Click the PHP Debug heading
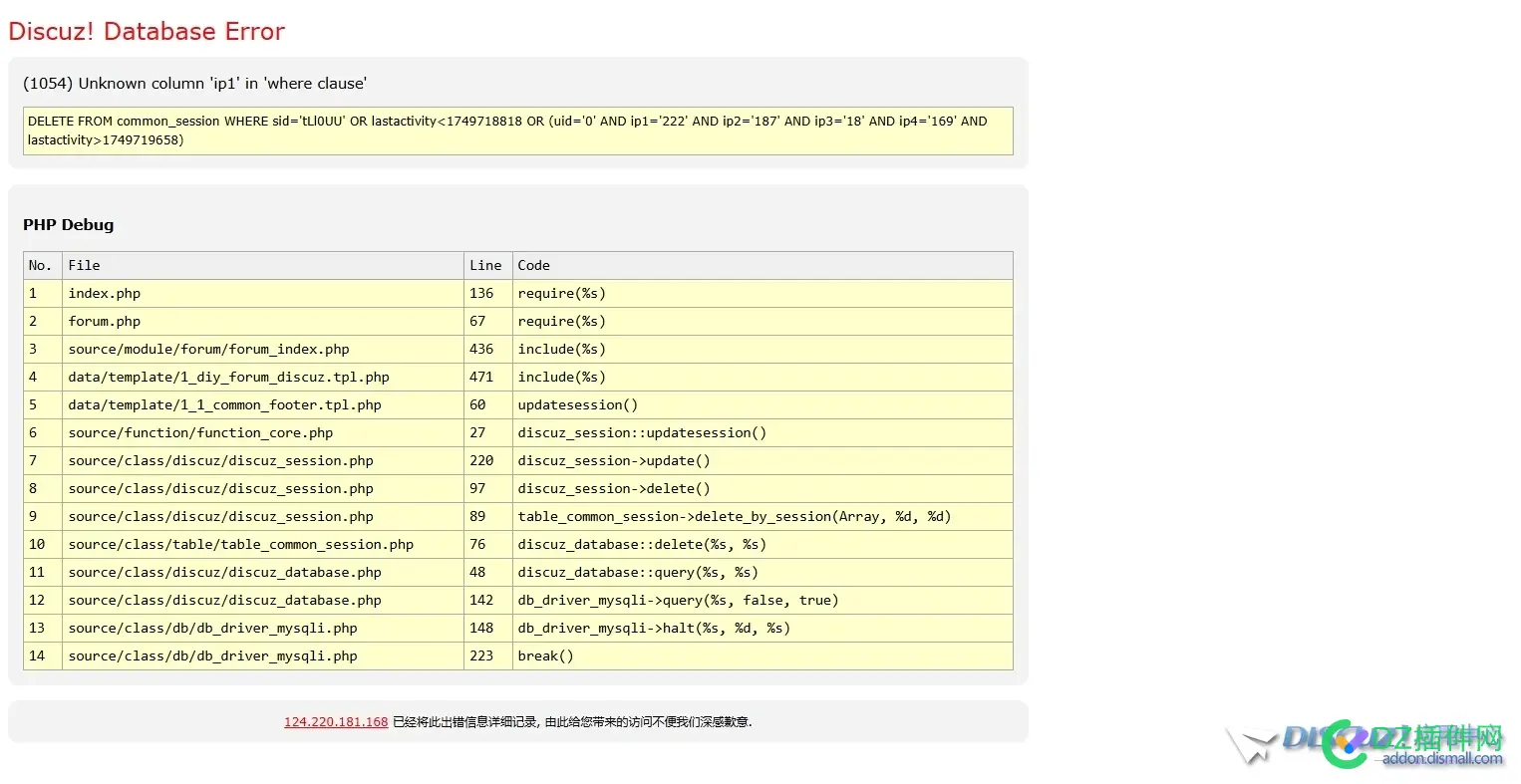The width and height of the screenshot is (1521, 784). (69, 225)
